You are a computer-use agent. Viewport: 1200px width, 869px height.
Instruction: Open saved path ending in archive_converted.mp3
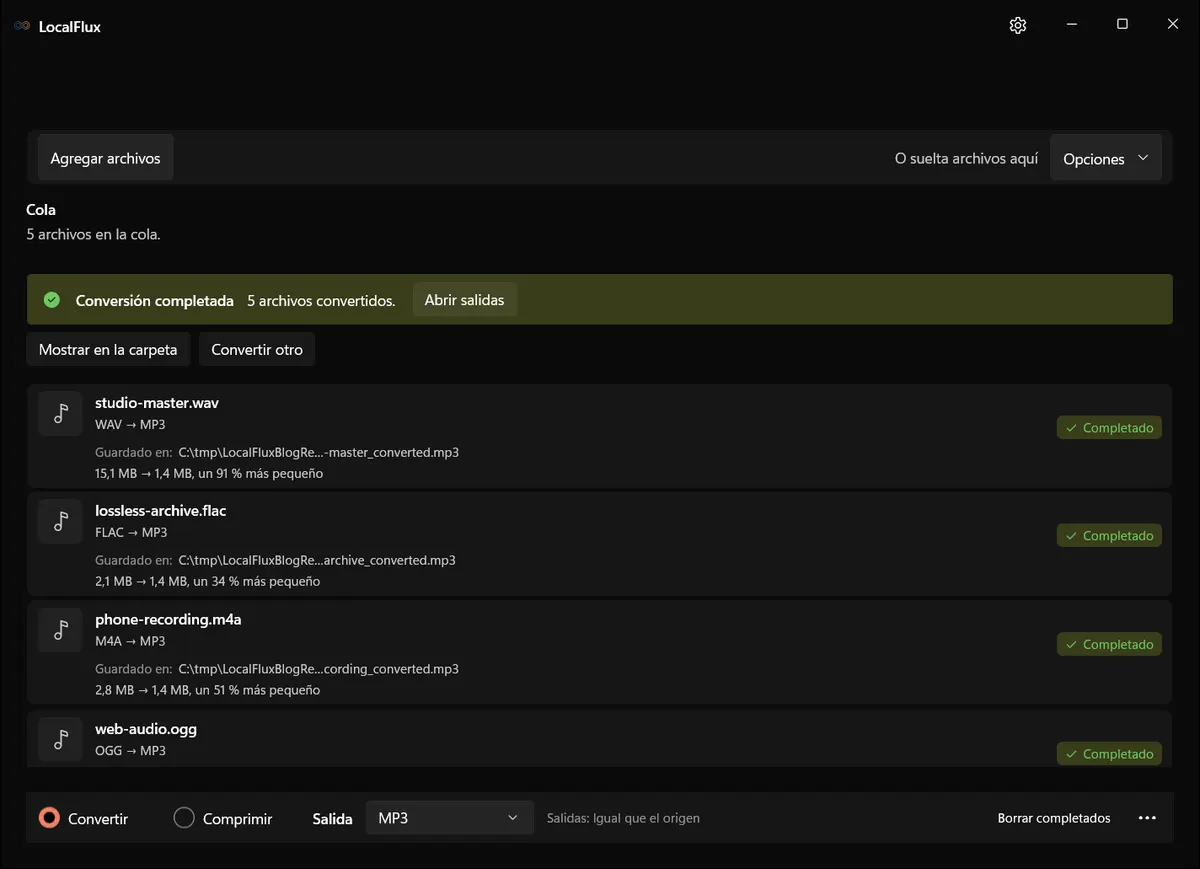point(317,560)
